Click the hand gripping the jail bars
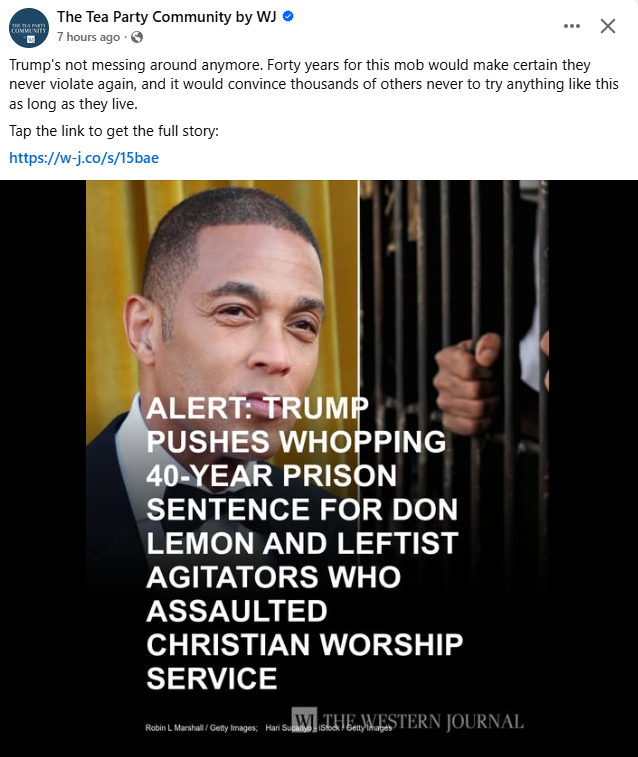638x757 pixels. pyautogui.click(x=467, y=382)
